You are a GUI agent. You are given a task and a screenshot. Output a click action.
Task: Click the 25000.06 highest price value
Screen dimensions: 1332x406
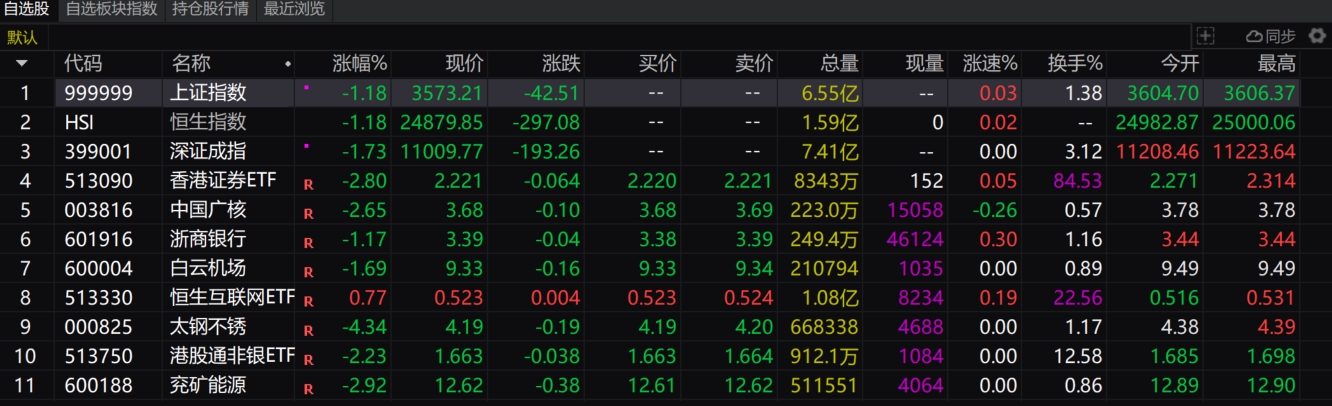[x=1254, y=123]
